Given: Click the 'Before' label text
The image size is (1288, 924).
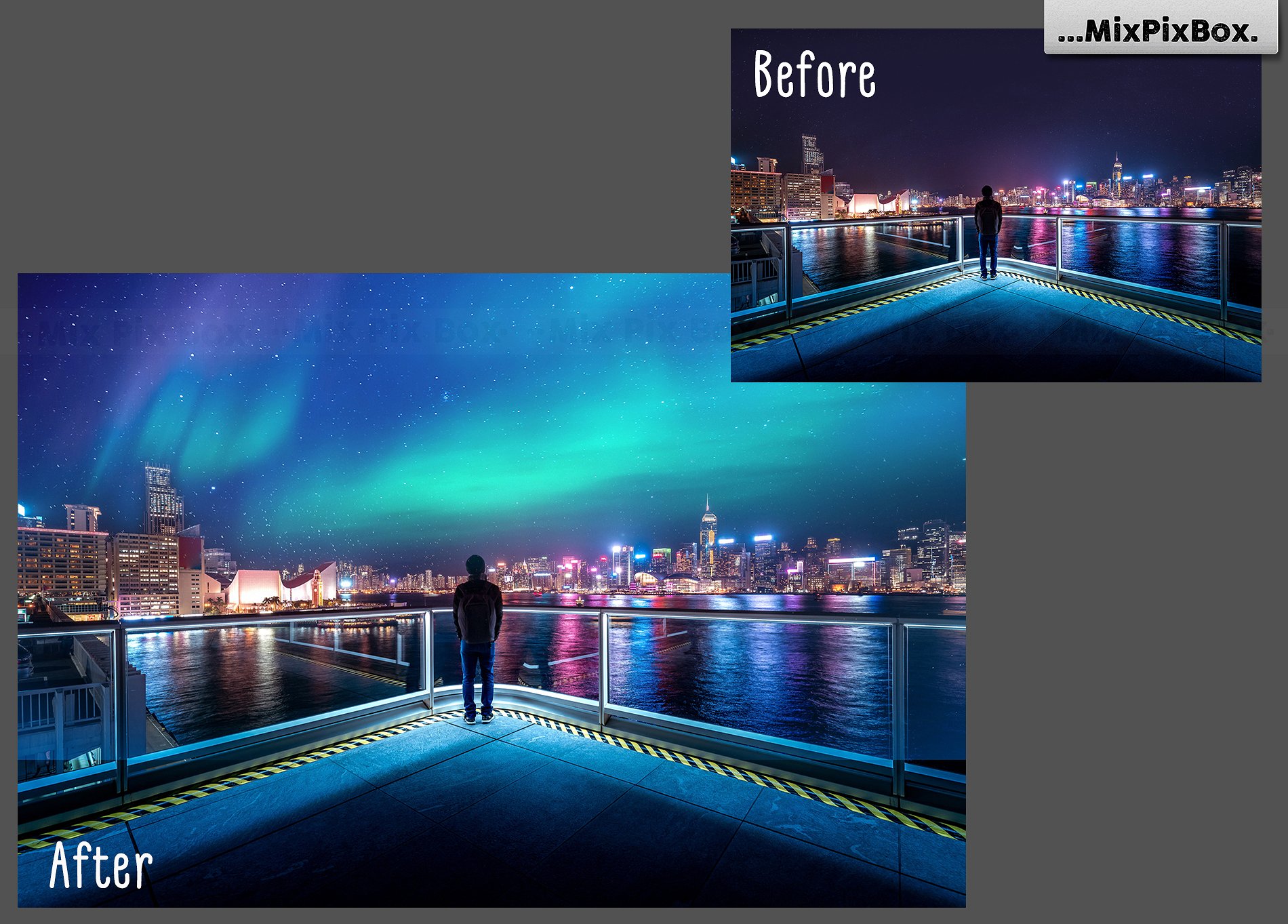Looking at the screenshot, I should 815,74.
